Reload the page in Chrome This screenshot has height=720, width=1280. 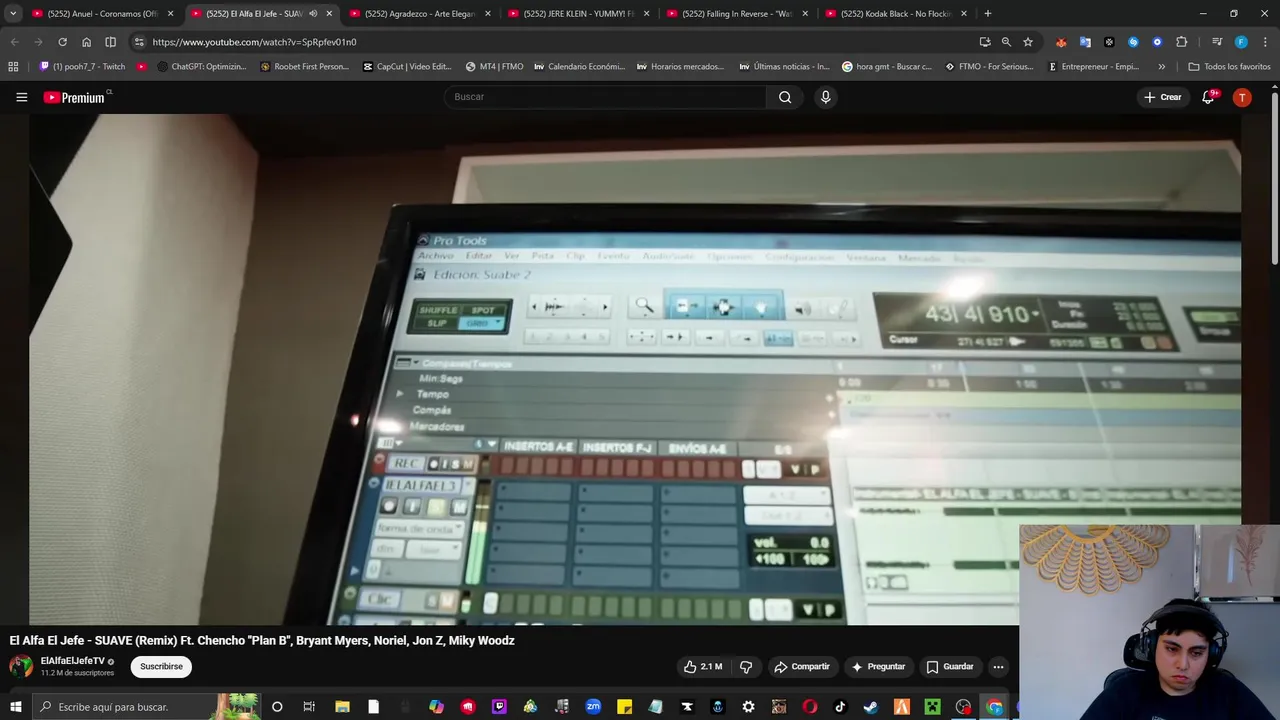[62, 42]
